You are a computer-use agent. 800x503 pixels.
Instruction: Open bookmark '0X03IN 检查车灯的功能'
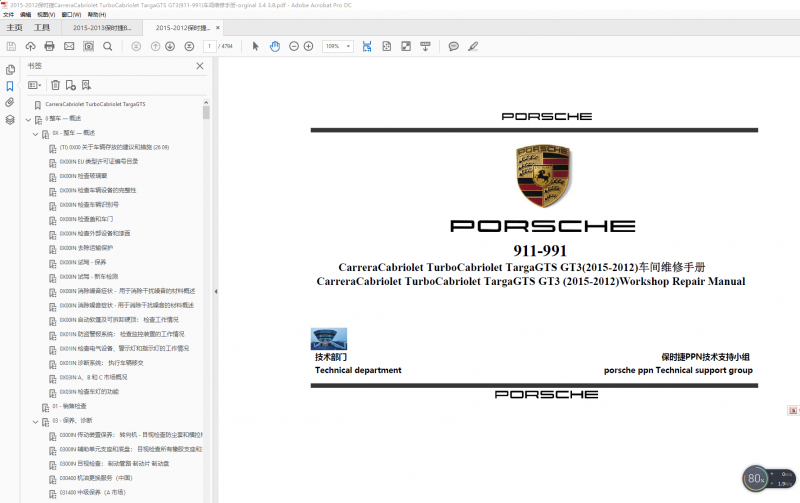point(89,392)
